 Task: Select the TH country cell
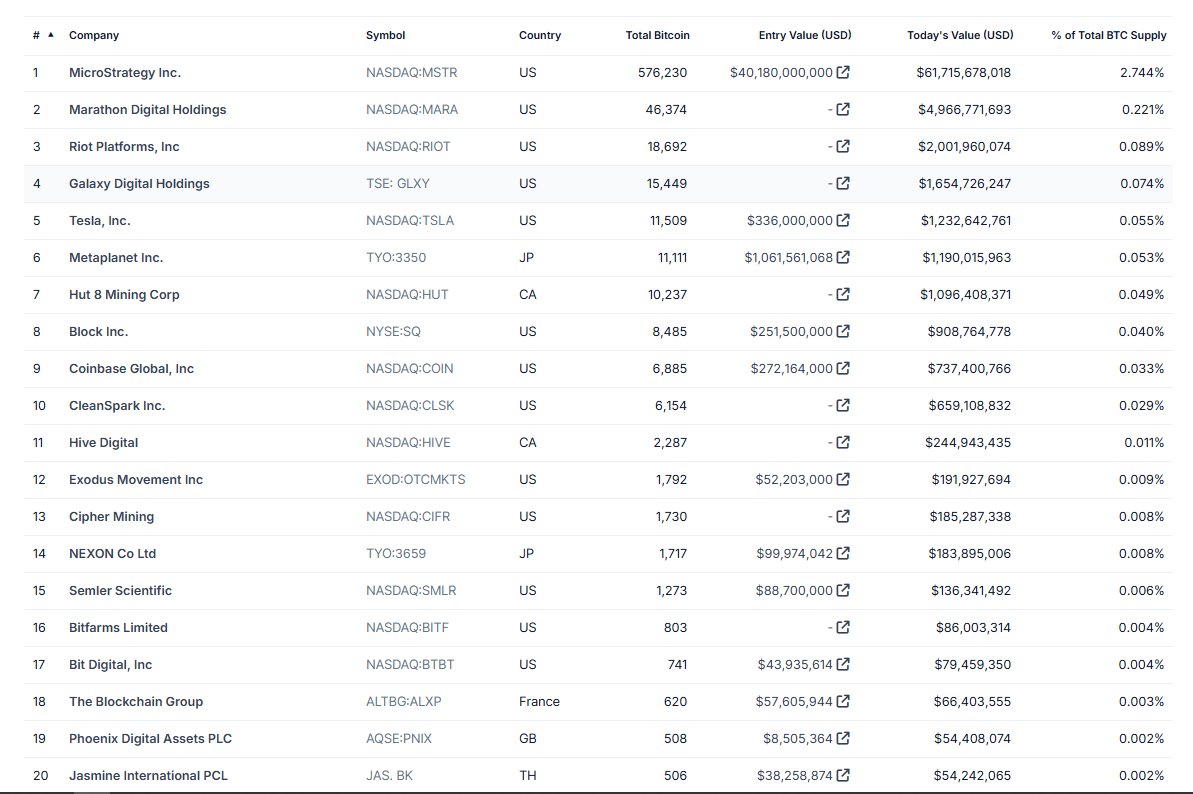(x=527, y=776)
